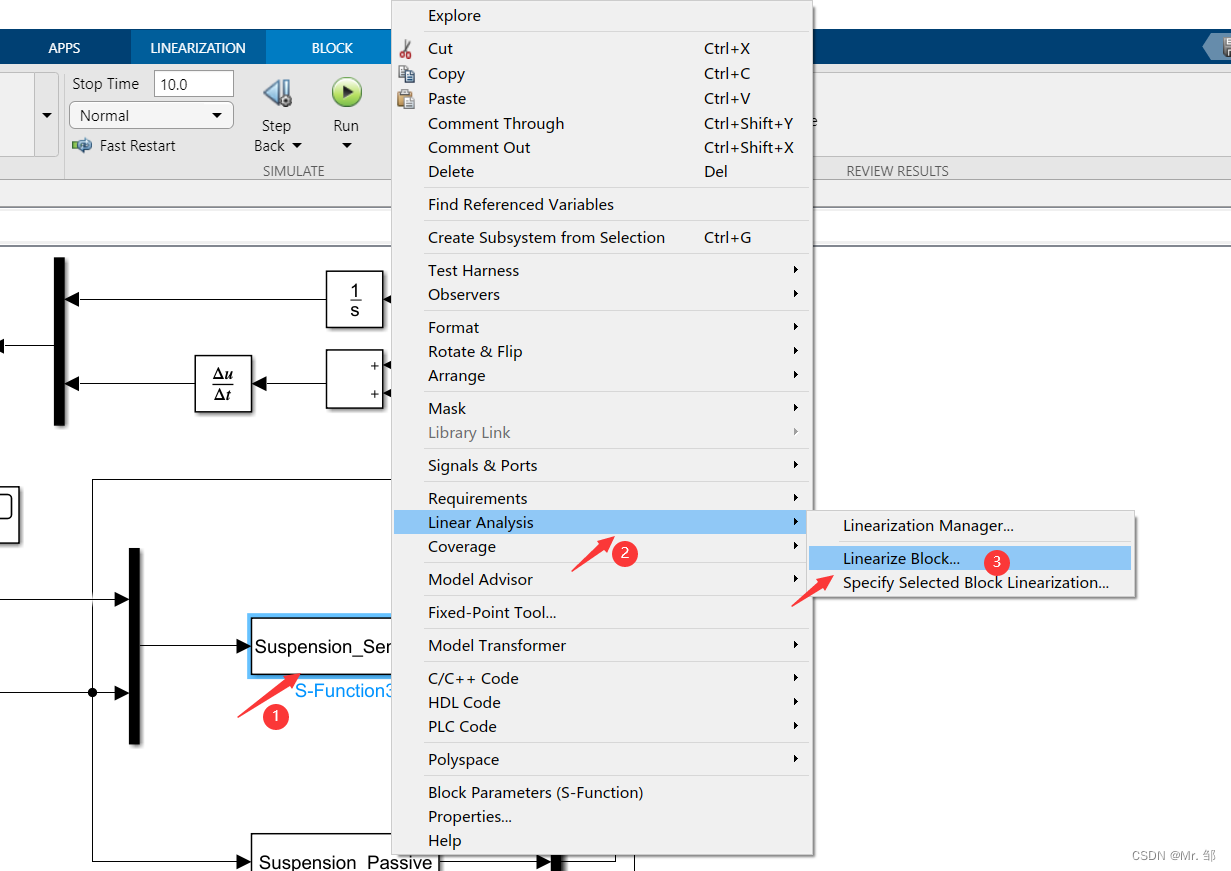Choose Find Referenced Variables
The image size is (1231, 871).
(x=602, y=204)
